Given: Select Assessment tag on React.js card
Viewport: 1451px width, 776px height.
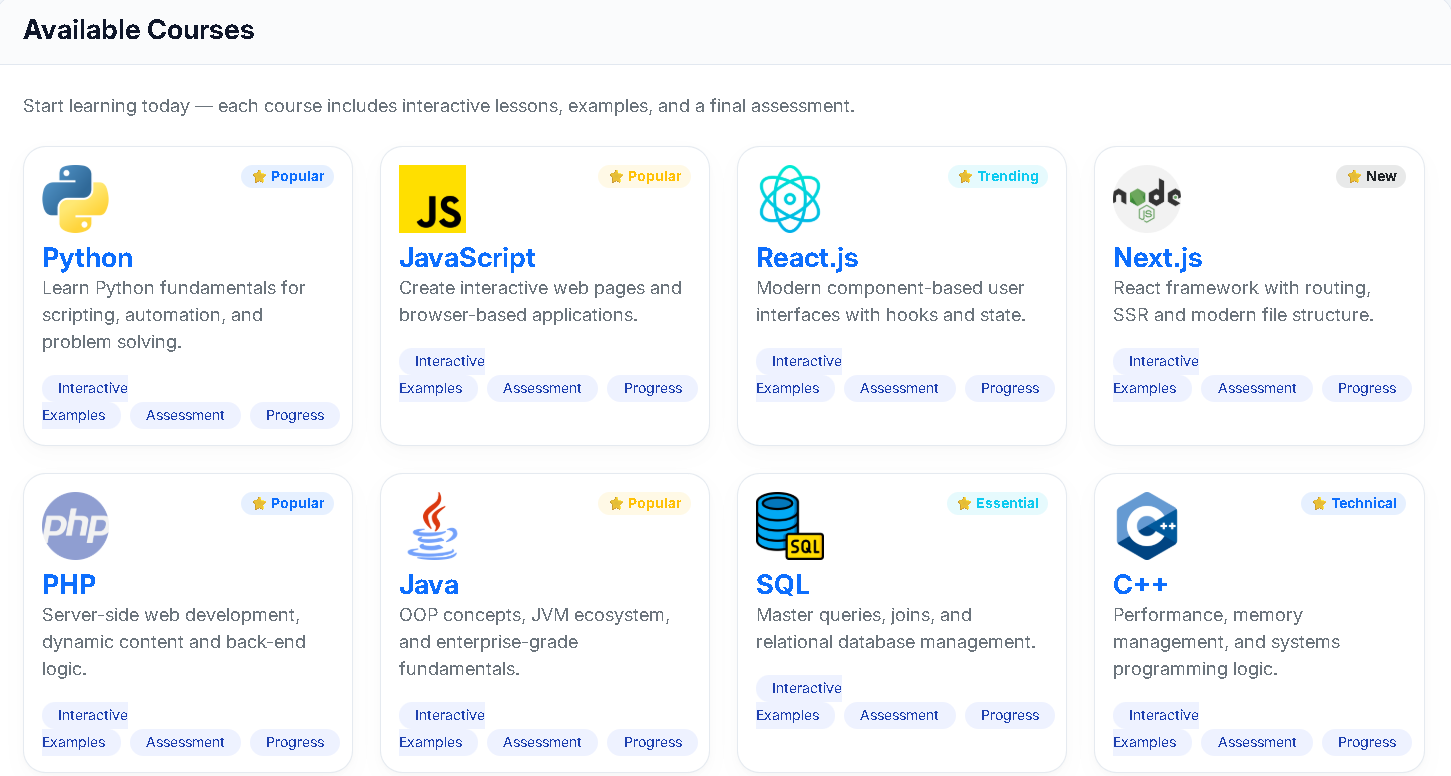Looking at the screenshot, I should (x=899, y=388).
